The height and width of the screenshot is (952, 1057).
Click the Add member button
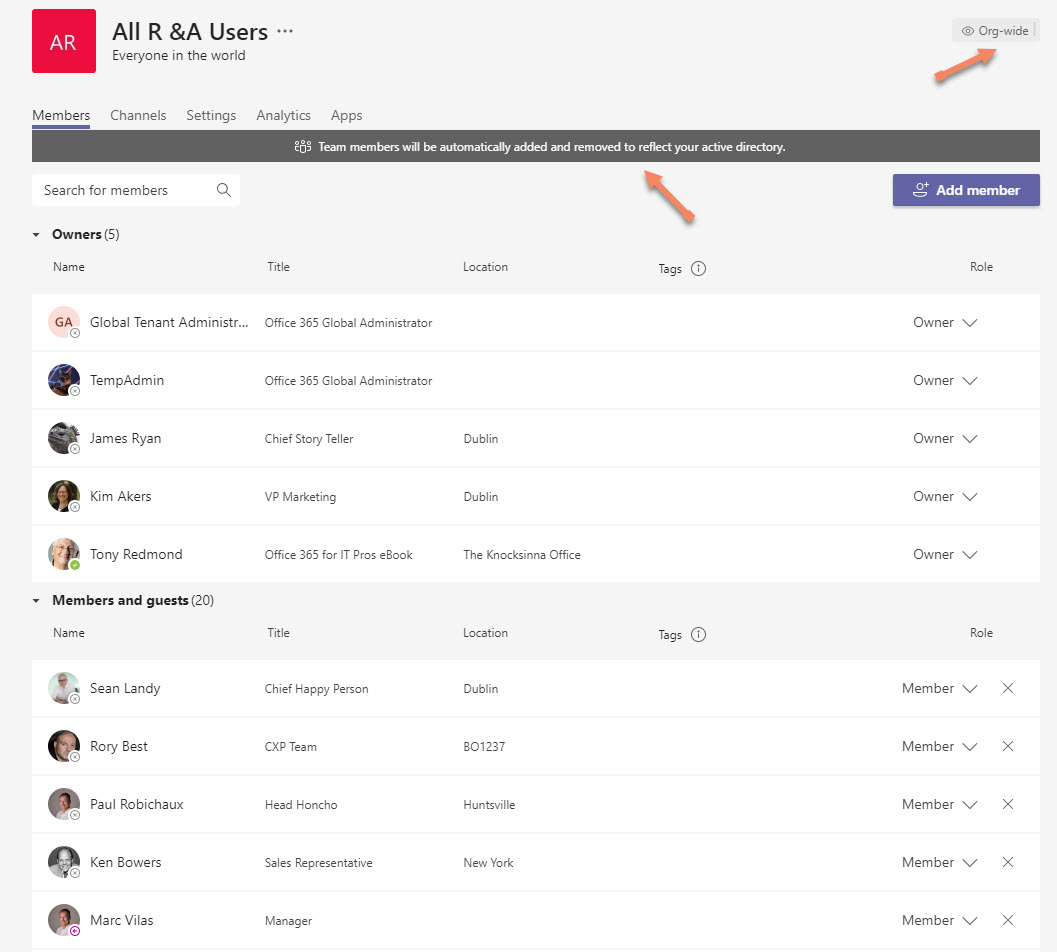click(x=965, y=190)
